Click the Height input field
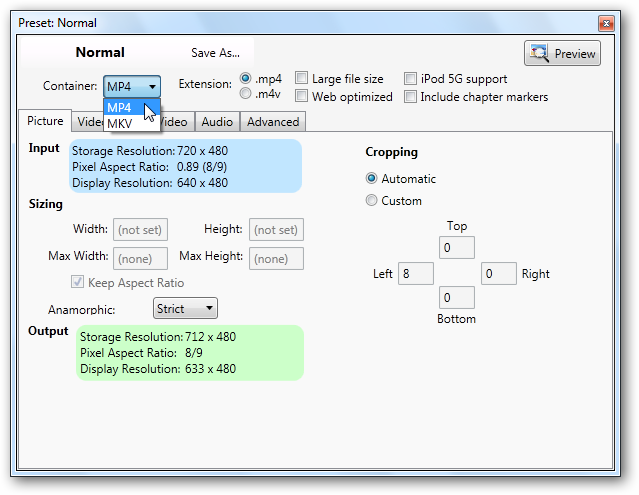The height and width of the screenshot is (495, 639). 276,230
